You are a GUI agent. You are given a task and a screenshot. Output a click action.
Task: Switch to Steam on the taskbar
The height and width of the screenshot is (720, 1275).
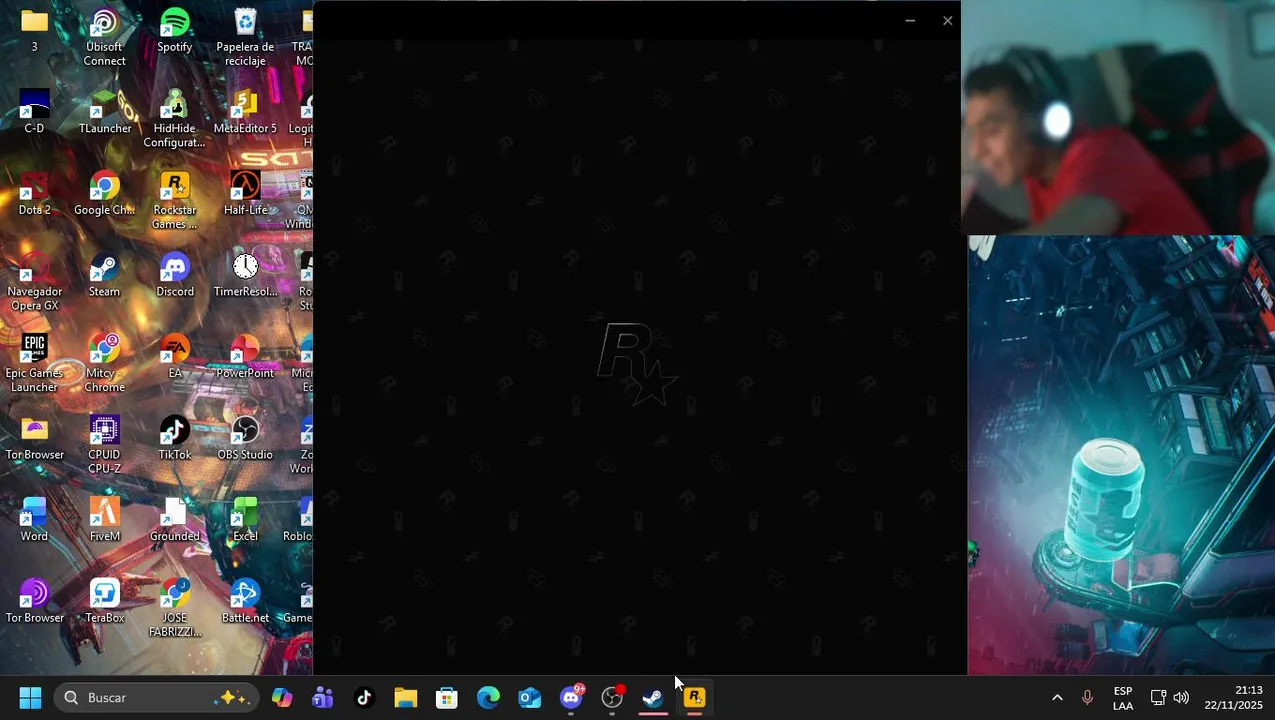coord(653,697)
